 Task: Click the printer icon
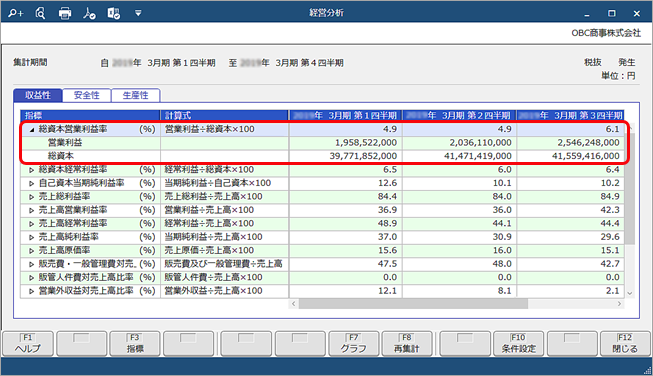(65, 13)
